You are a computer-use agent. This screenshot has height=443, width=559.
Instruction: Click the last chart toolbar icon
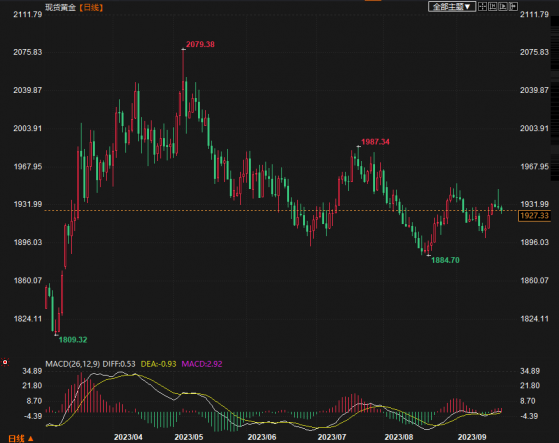coord(513,6)
